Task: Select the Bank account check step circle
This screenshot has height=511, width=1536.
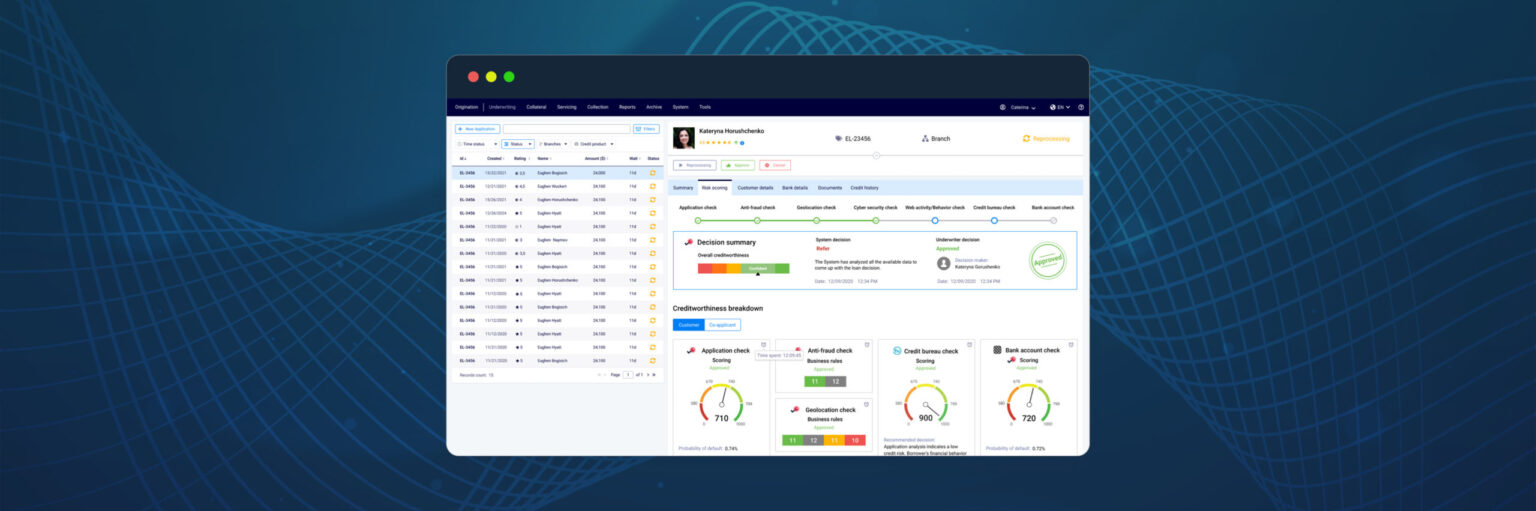Action: [1053, 220]
